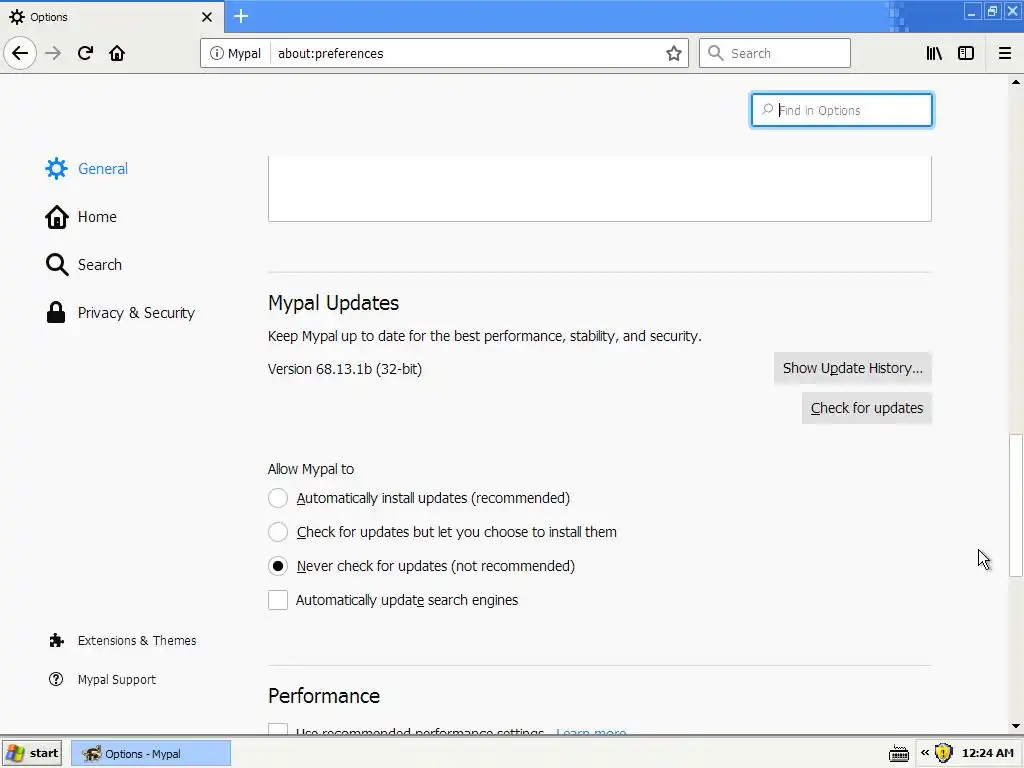1024x768 pixels.
Task: Click the 12:24 AM clock
Action: pos(987,753)
